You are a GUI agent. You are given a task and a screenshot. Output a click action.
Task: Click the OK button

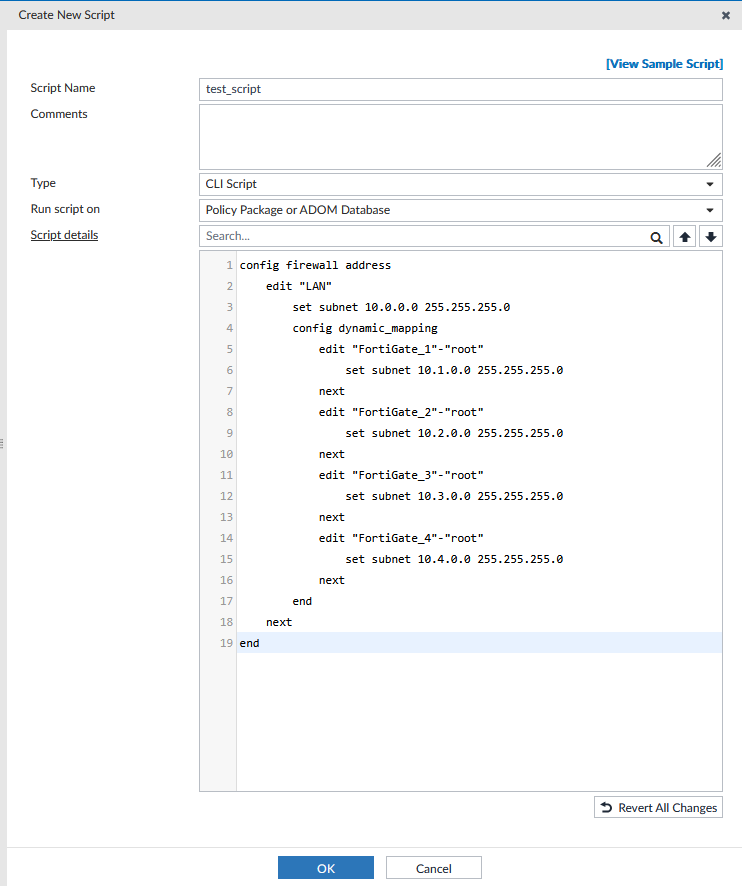[325, 867]
